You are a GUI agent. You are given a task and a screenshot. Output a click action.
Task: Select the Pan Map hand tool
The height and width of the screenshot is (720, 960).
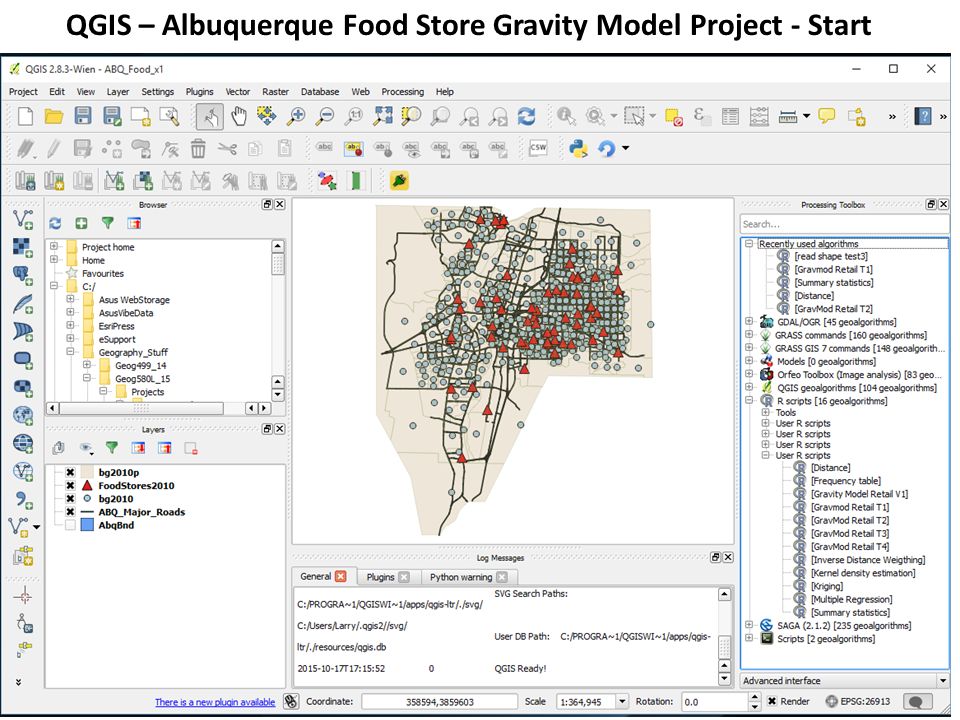(239, 116)
